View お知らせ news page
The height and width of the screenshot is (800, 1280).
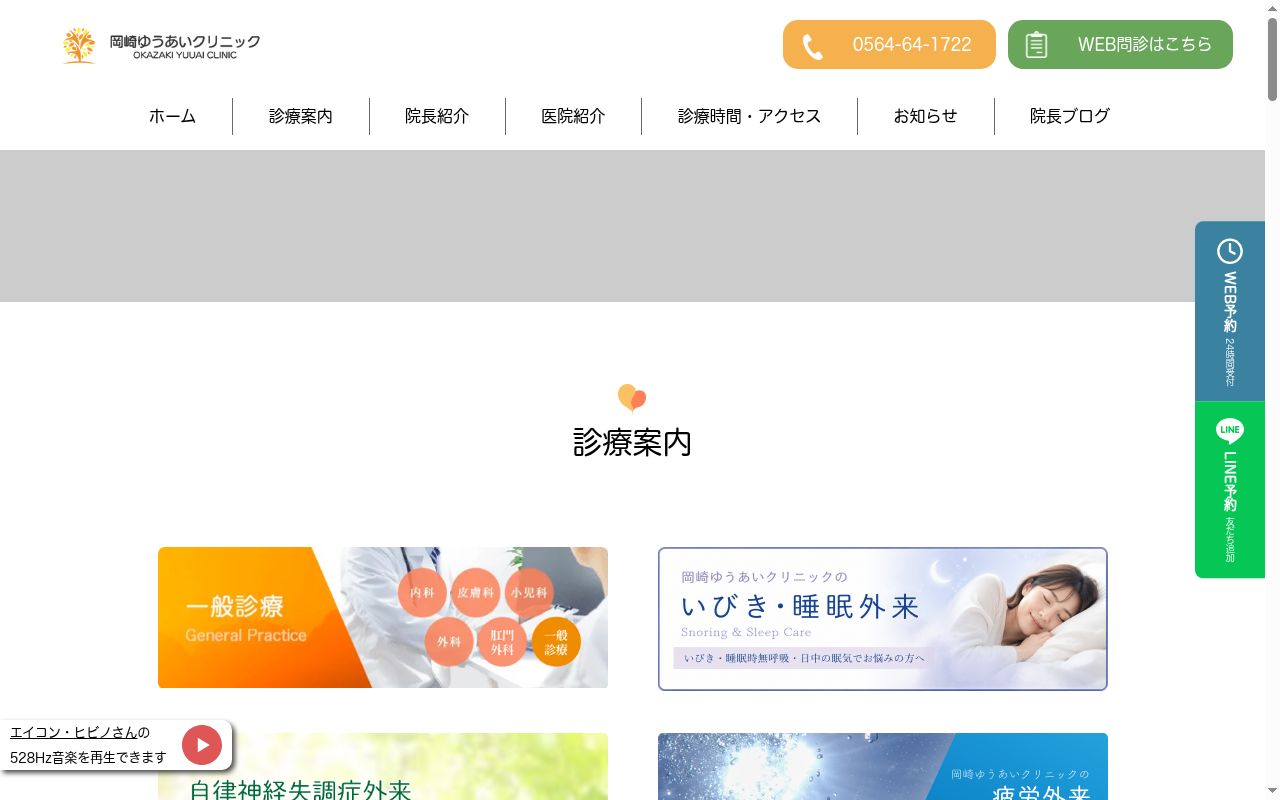coord(925,116)
